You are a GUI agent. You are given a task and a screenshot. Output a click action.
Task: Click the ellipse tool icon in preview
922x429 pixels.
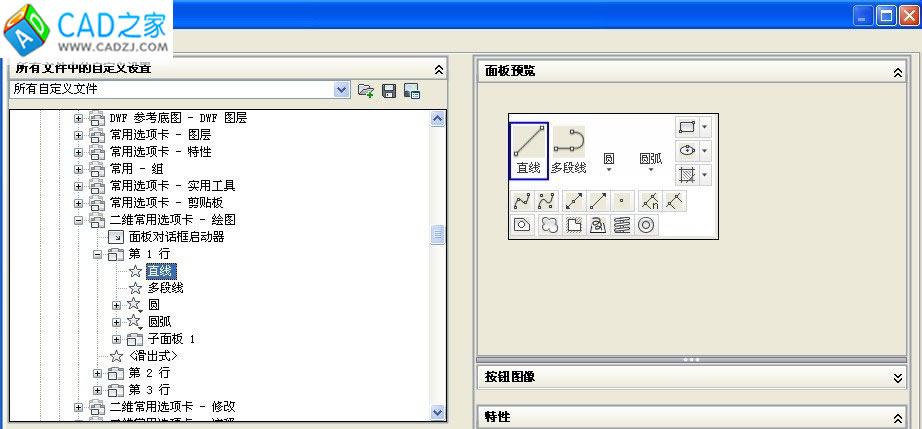[x=686, y=151]
